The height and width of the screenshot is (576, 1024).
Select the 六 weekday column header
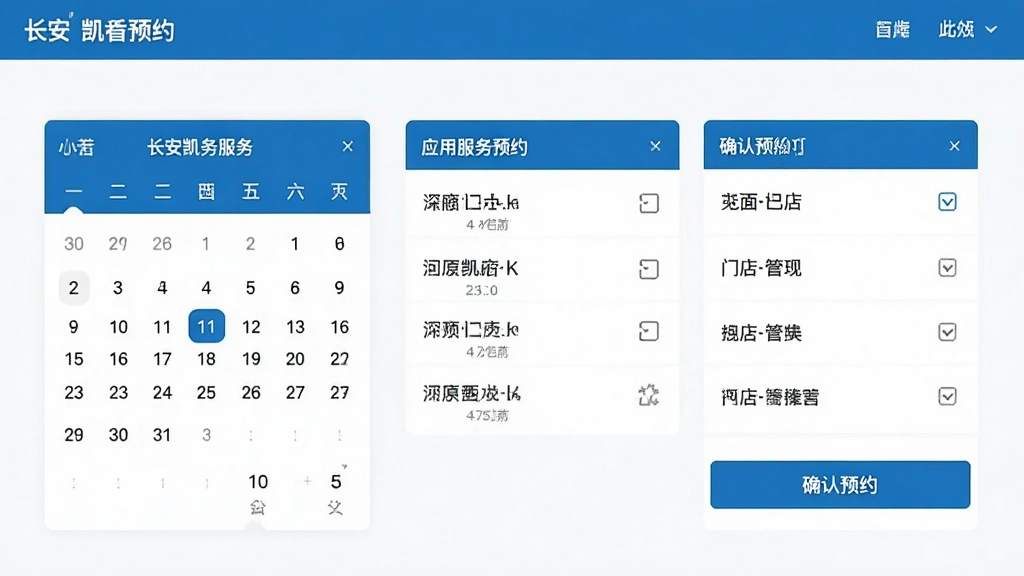295,191
